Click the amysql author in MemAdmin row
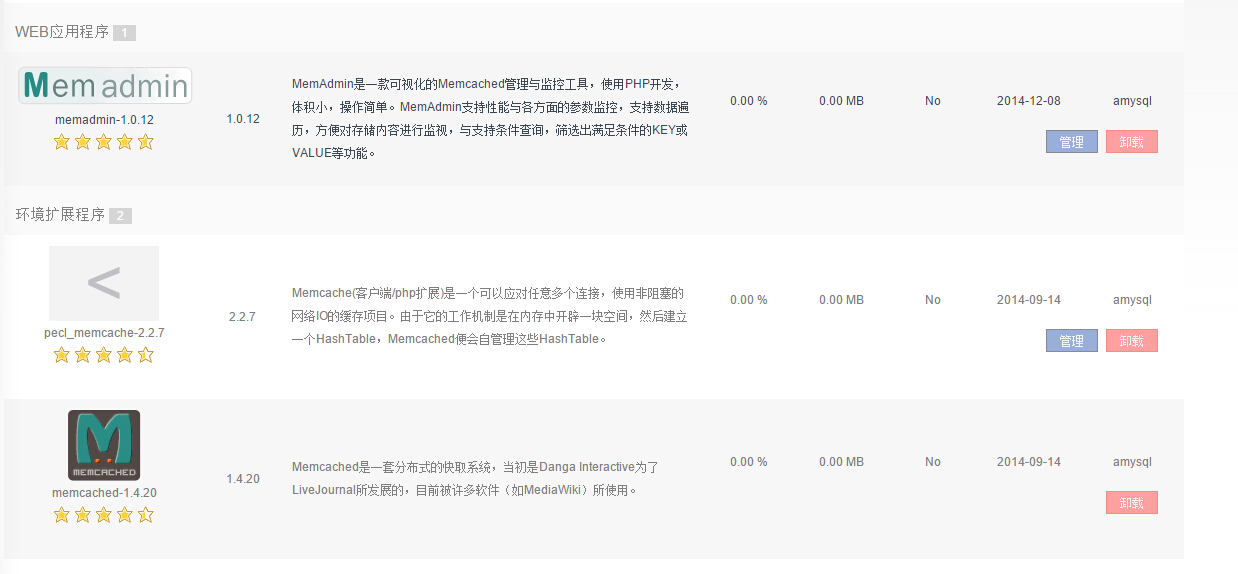This screenshot has width=1238, height=574. click(1132, 101)
